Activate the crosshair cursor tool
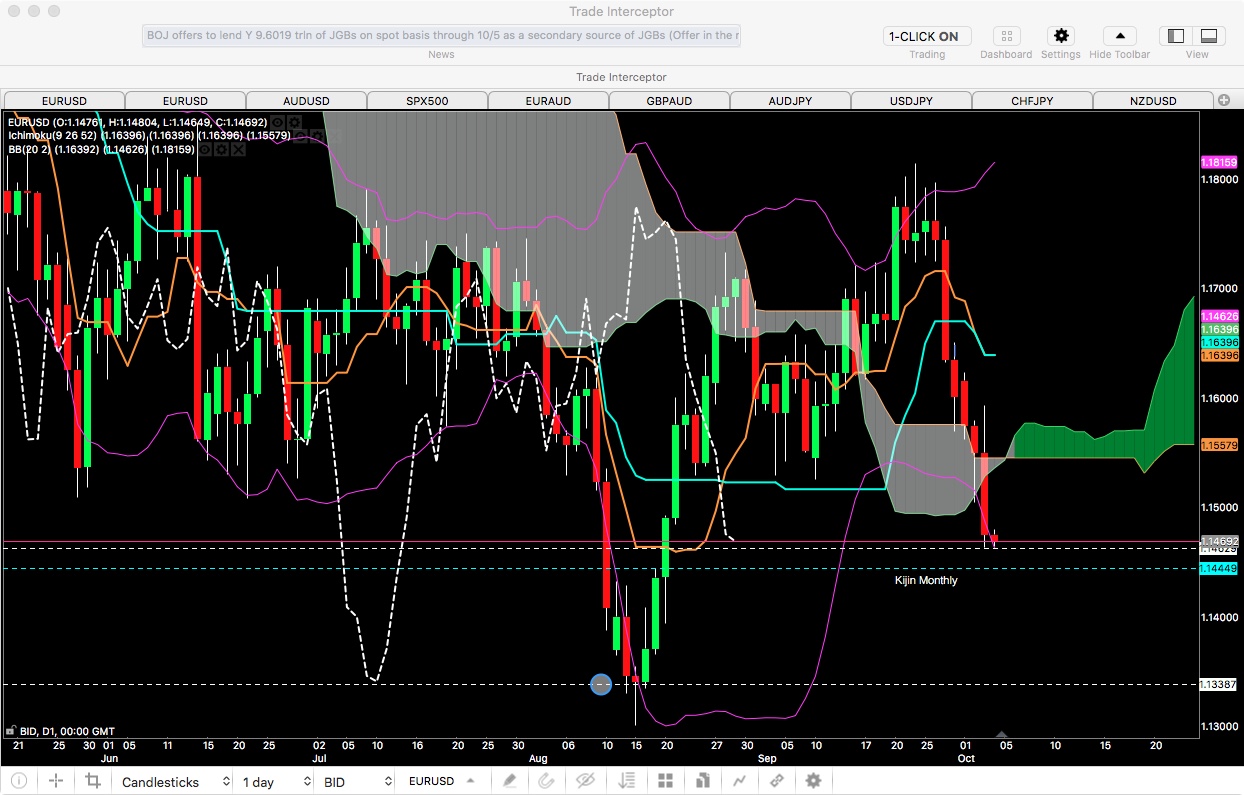The width and height of the screenshot is (1244, 795). tap(56, 781)
